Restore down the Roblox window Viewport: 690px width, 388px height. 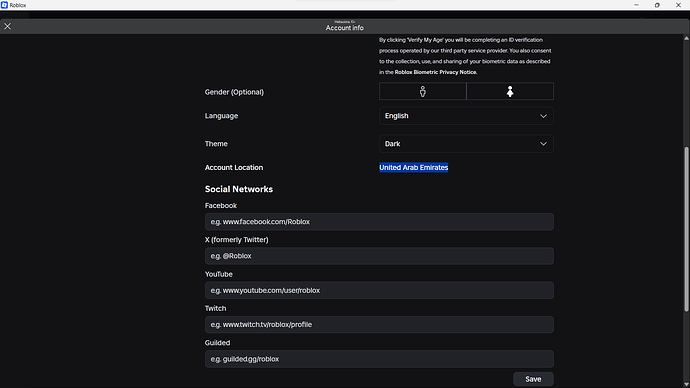657,5
